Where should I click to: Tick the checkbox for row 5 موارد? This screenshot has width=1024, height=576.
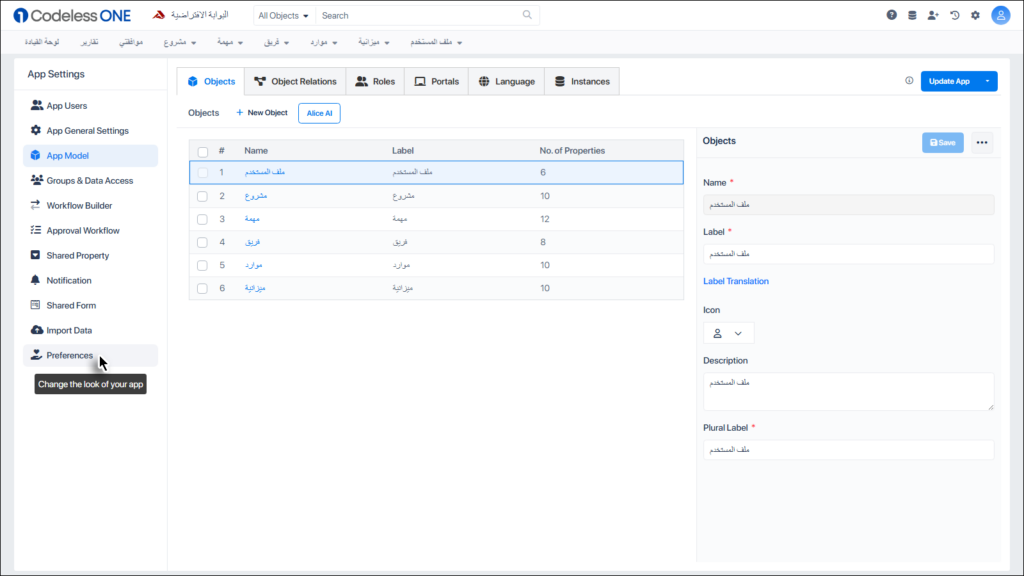202,266
